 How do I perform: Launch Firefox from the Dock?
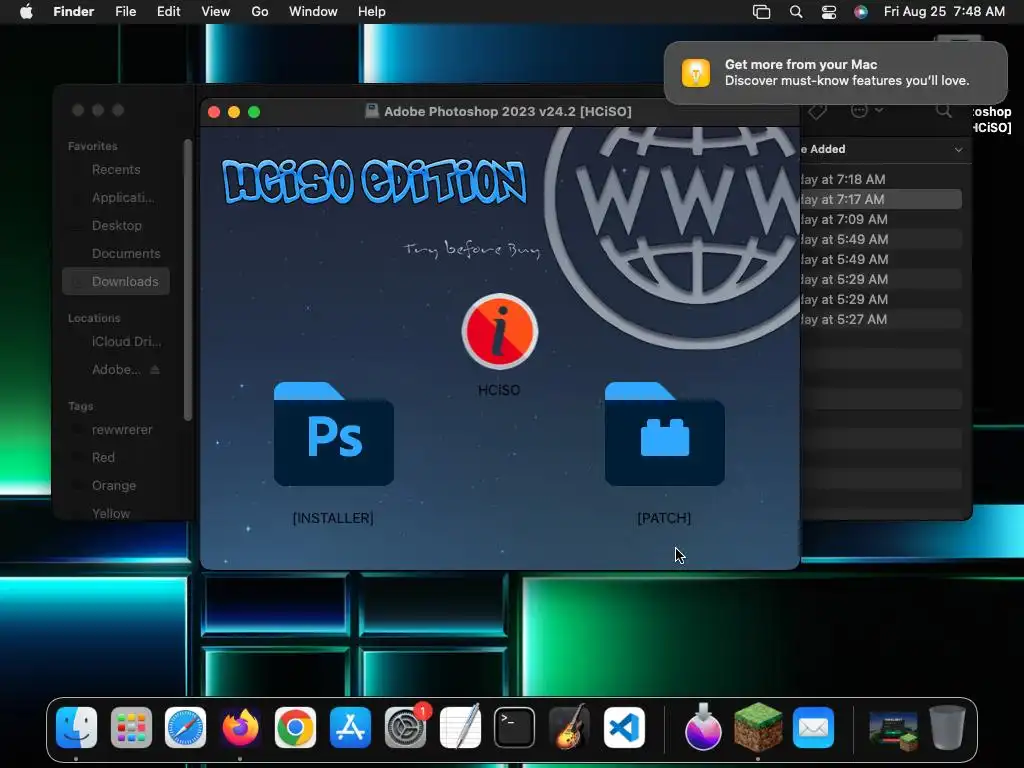[240, 727]
